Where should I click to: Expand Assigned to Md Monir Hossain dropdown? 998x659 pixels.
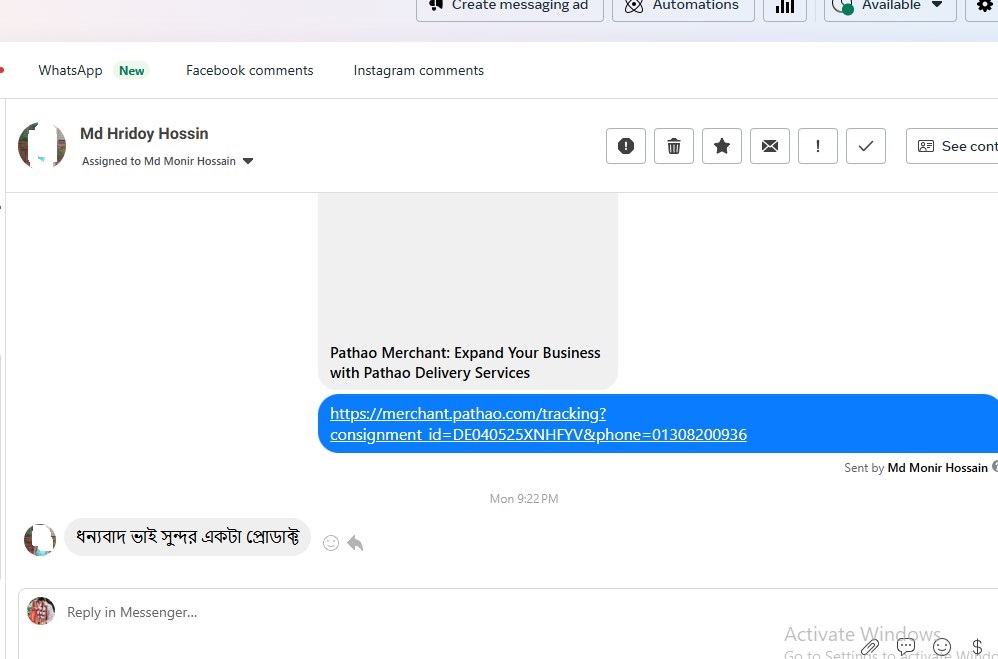point(248,161)
